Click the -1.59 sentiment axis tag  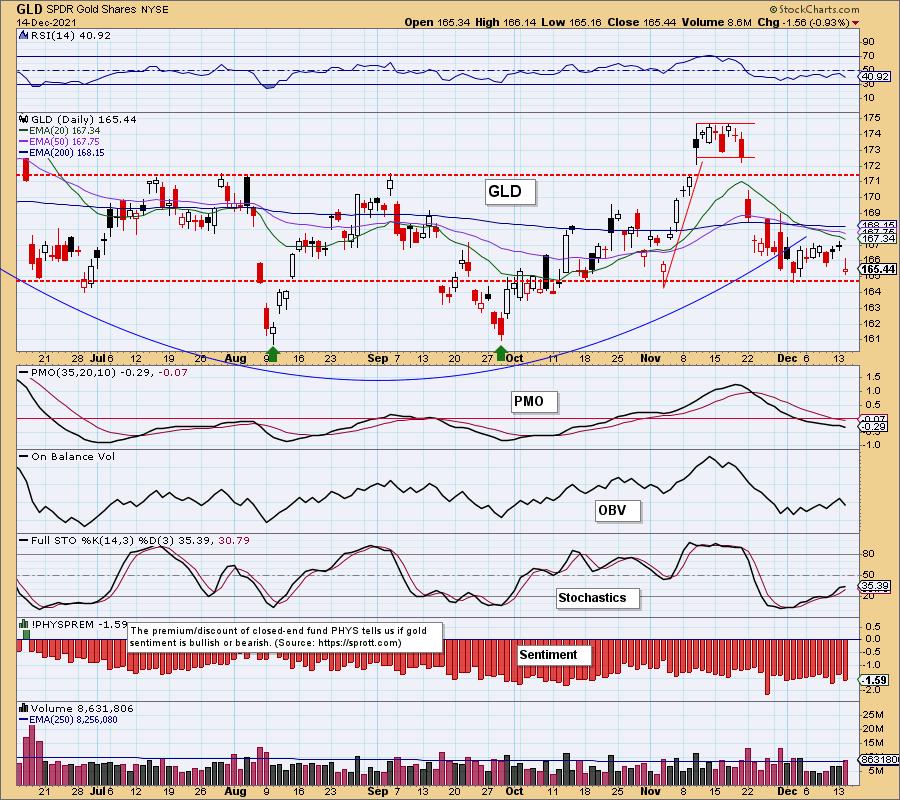875,680
